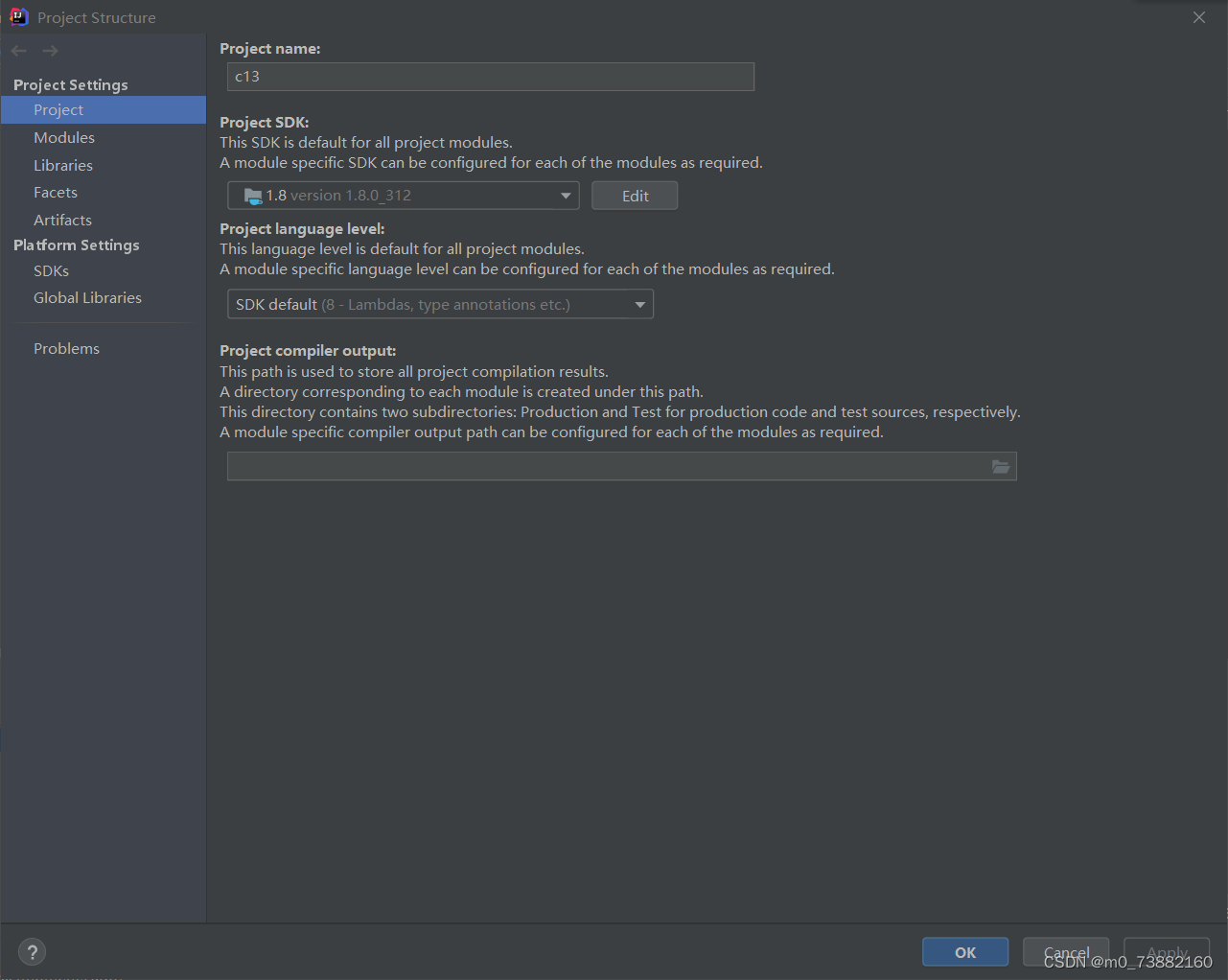The height and width of the screenshot is (980, 1228).
Task: Click the Cancel button
Action: 1066,952
